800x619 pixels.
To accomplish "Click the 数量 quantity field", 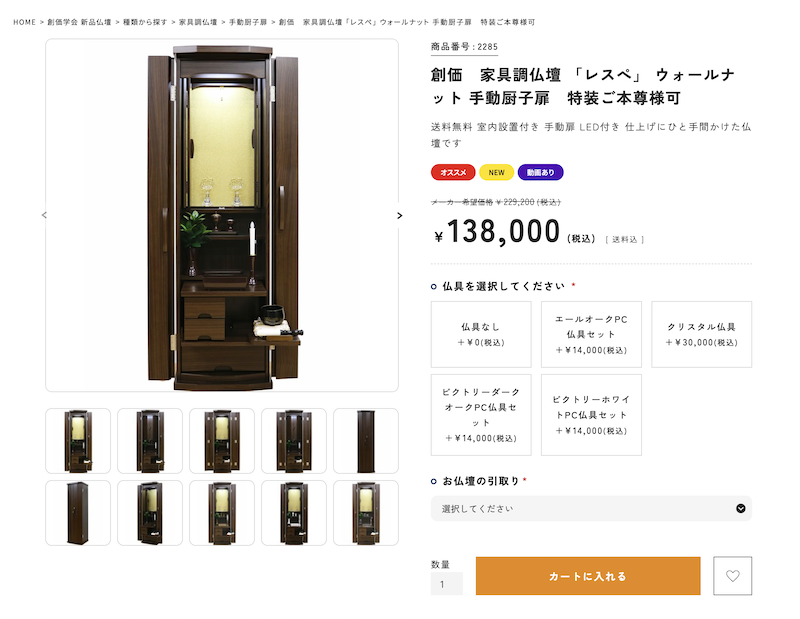I will click(447, 584).
